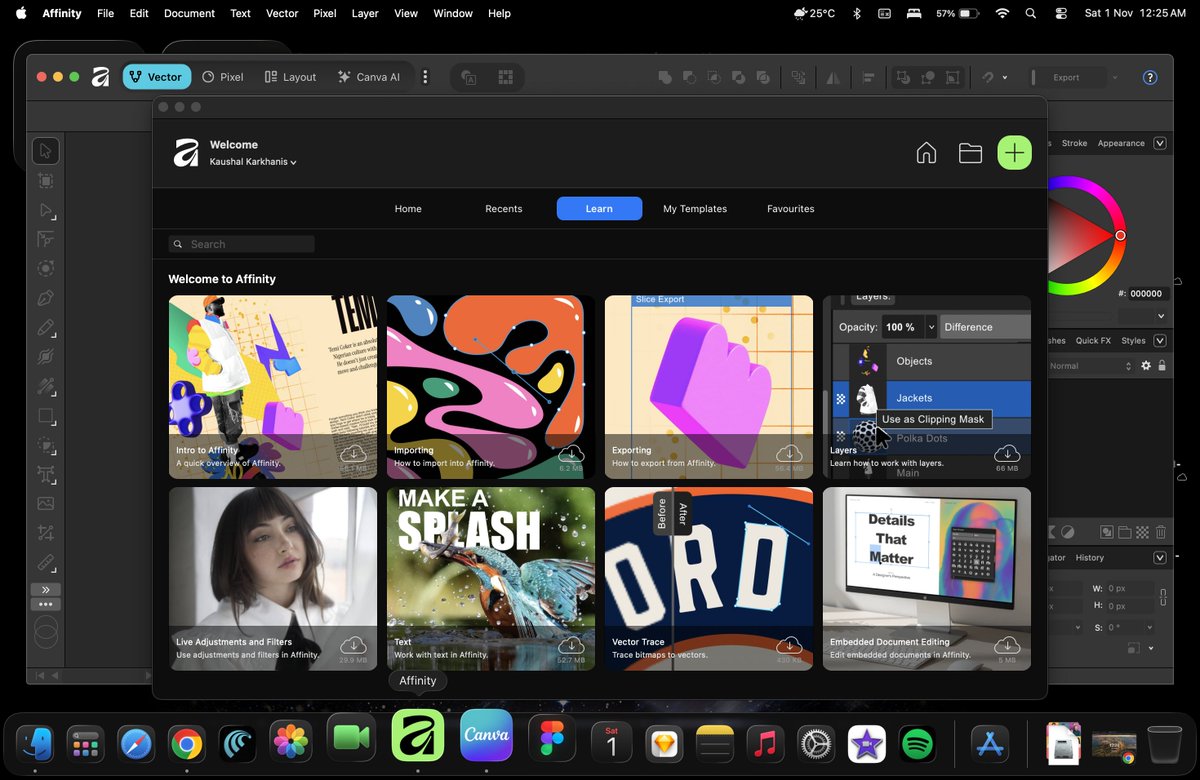Expand more tools with double-chevron button
Screen dimensions: 1200x780
pyautogui.click(x=45, y=589)
